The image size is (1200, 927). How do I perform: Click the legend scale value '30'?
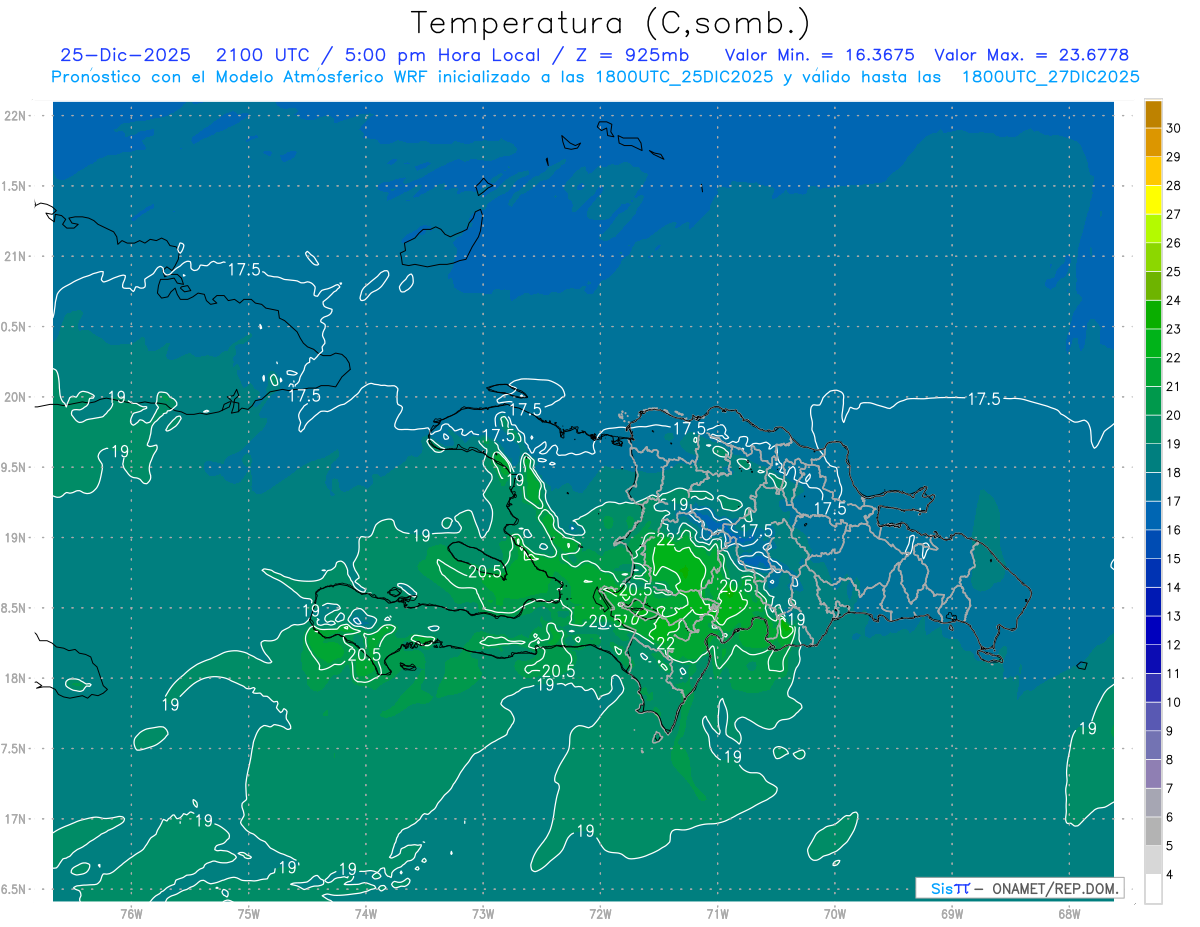tap(1174, 128)
